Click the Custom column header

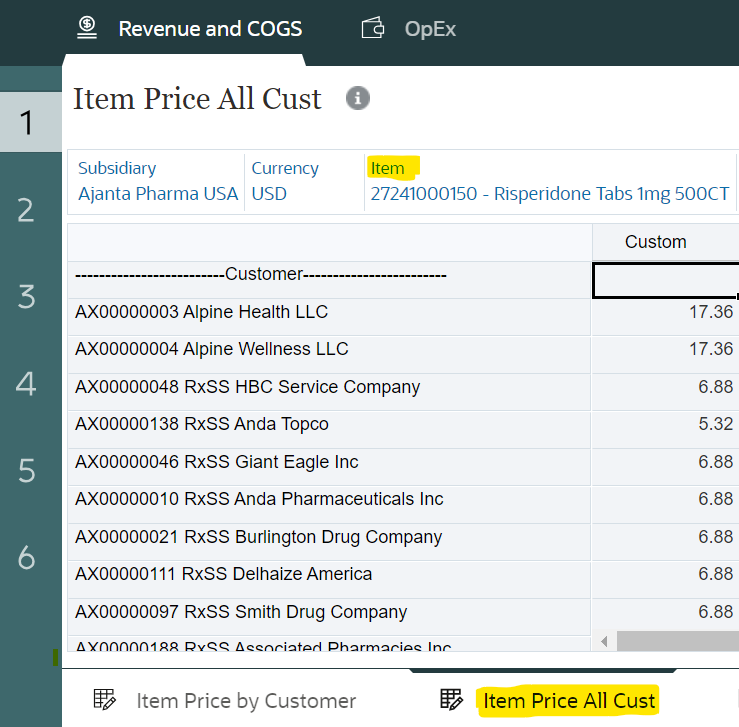[655, 242]
